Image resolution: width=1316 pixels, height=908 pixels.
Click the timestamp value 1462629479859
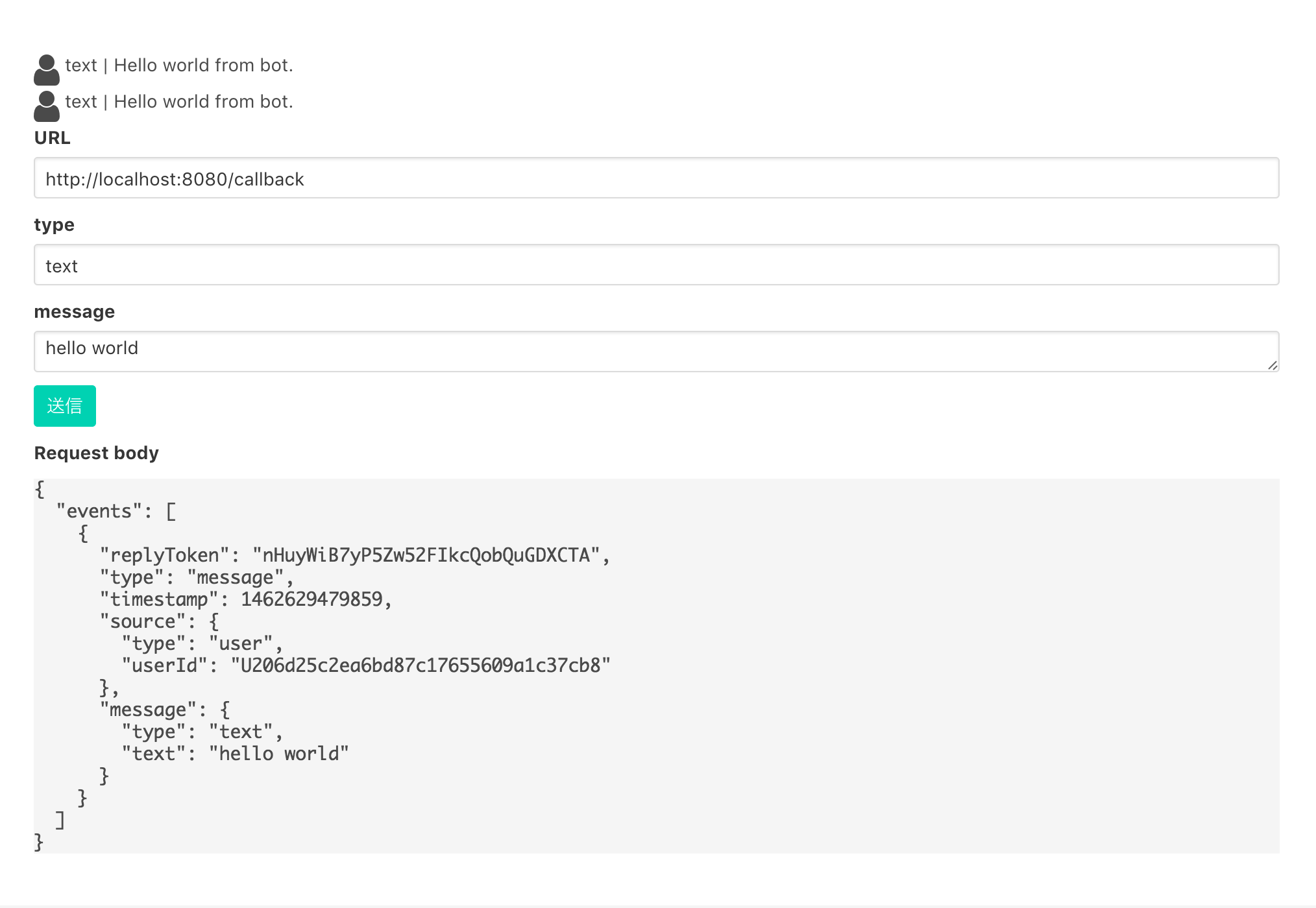(312, 599)
